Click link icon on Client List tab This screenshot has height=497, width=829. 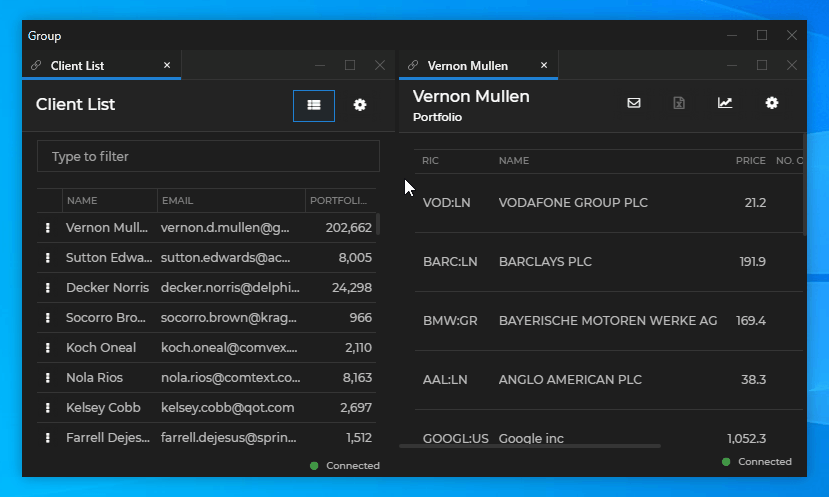[x=36, y=65]
